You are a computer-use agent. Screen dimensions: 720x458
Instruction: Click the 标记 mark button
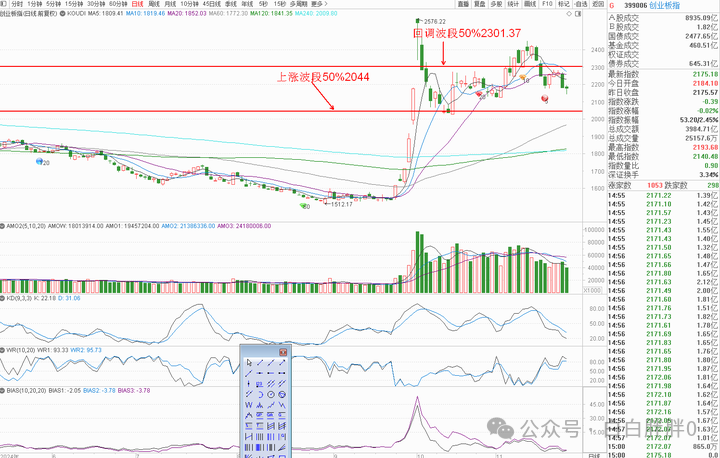pos(563,4)
